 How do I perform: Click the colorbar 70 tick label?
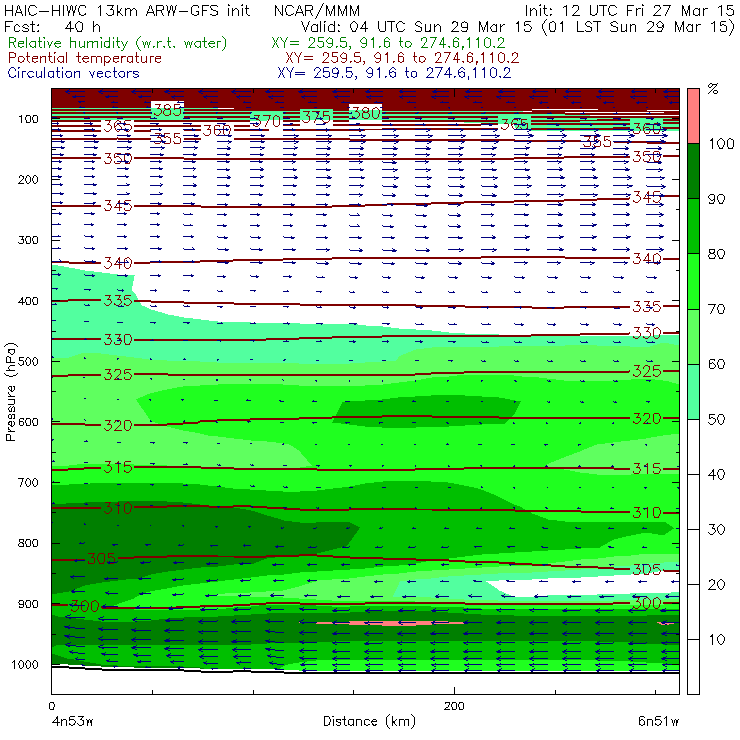click(716, 309)
